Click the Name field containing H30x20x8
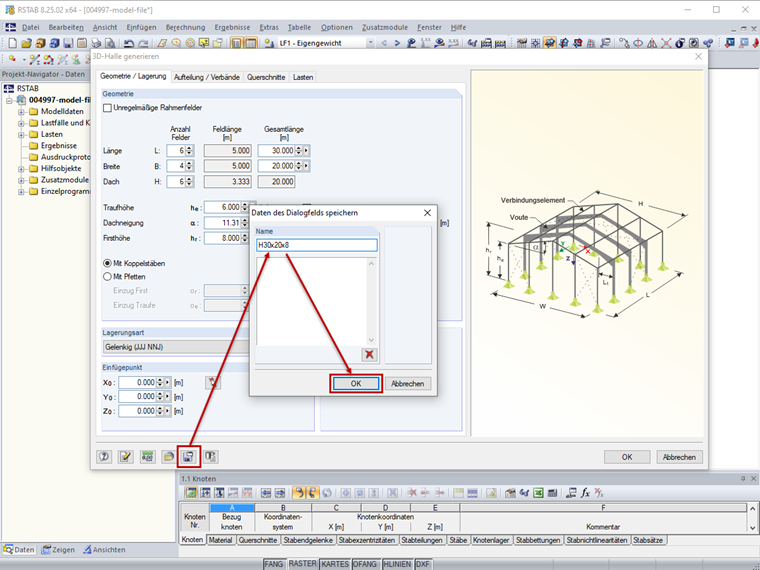Image resolution: width=760 pixels, height=570 pixels. pyautogui.click(x=317, y=245)
